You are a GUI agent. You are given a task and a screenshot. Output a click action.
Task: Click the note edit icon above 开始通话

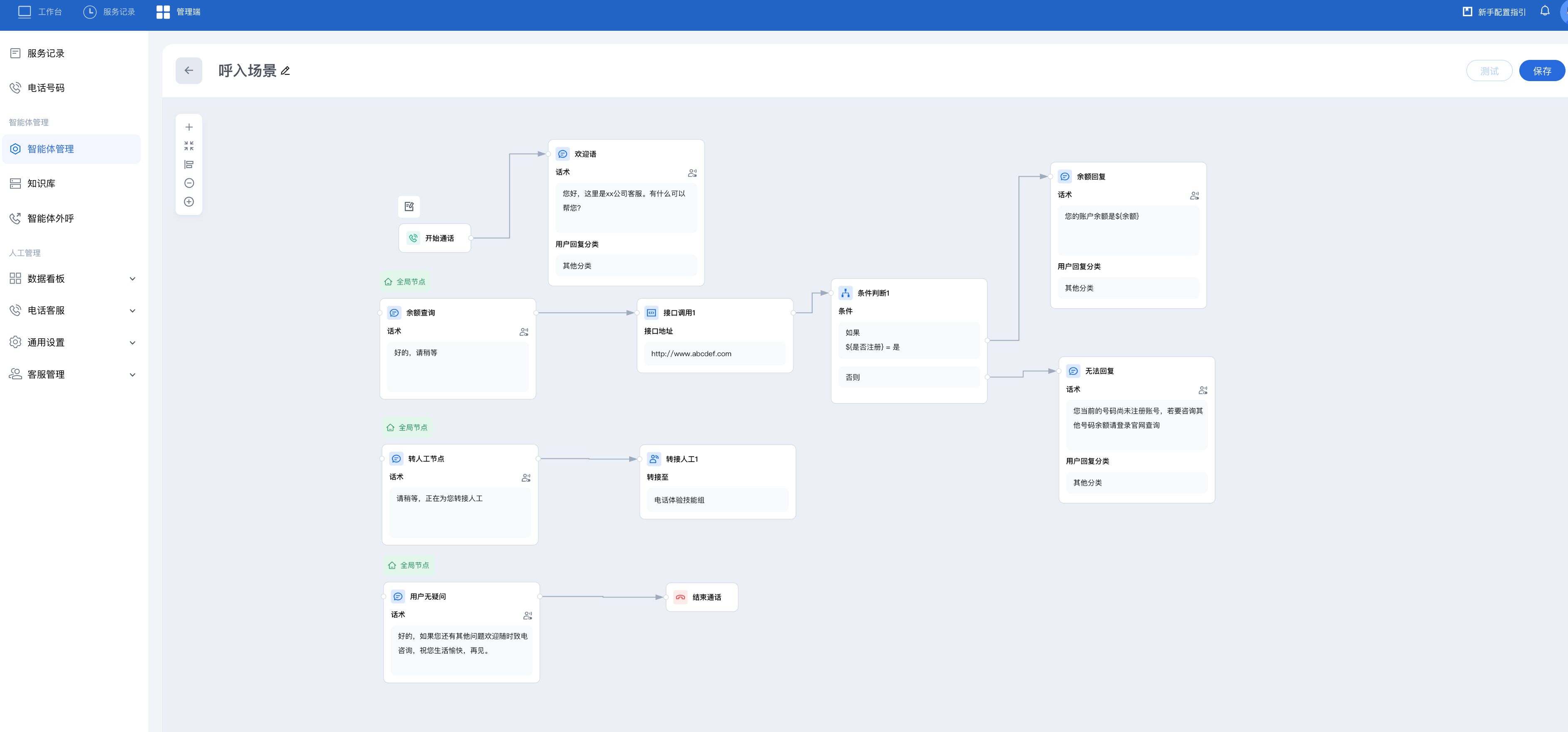click(x=409, y=206)
